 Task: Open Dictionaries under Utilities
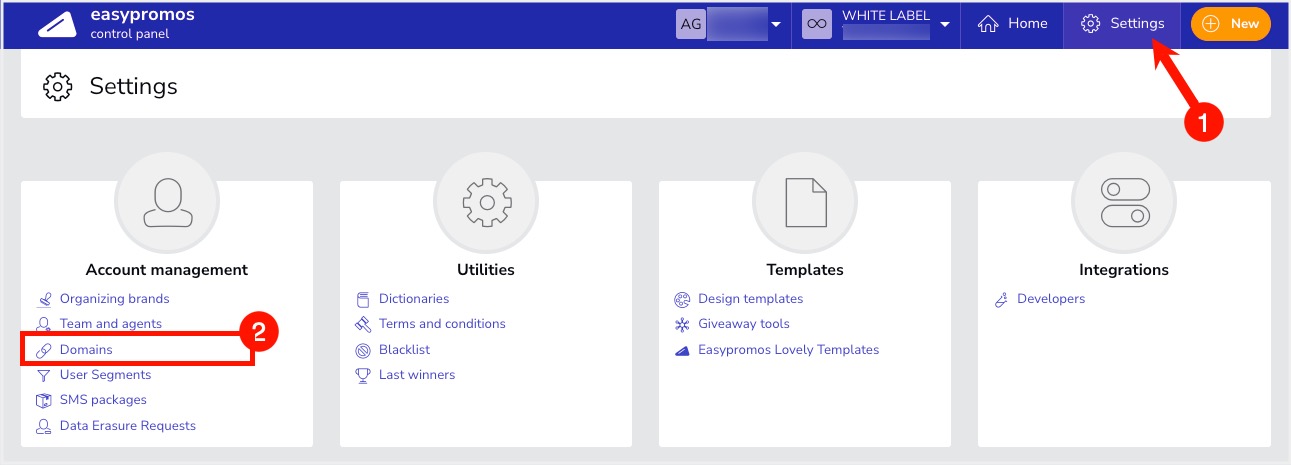point(414,298)
